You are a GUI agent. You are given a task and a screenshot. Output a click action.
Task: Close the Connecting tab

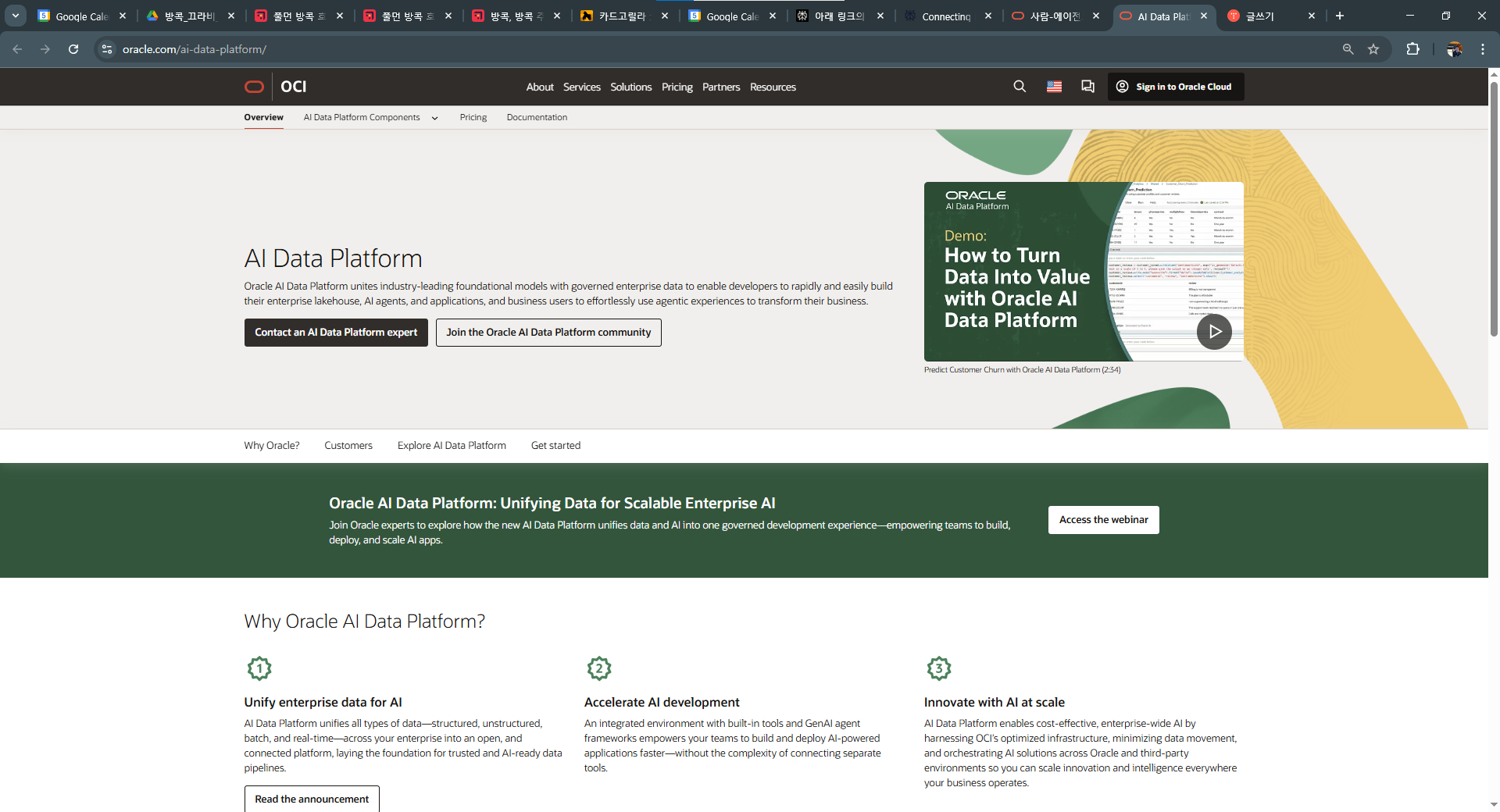pos(988,16)
